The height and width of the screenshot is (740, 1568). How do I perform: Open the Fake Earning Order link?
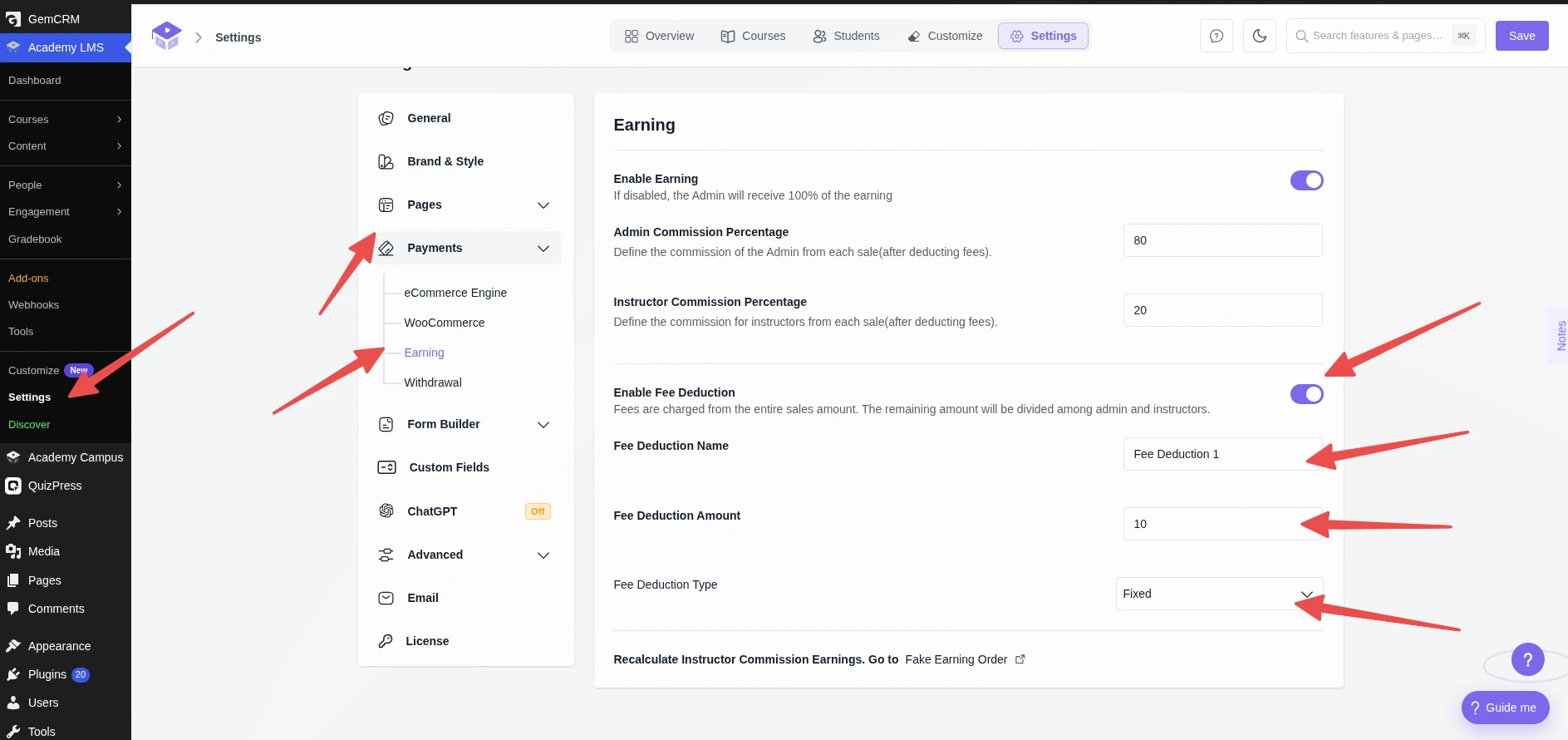956,659
